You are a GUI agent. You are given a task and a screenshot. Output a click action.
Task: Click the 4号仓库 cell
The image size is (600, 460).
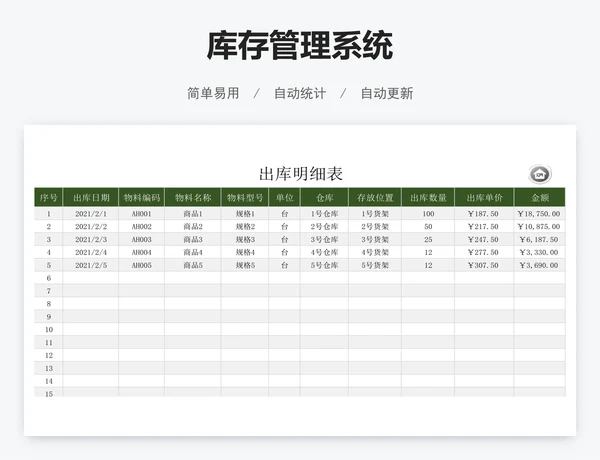pyautogui.click(x=324, y=252)
